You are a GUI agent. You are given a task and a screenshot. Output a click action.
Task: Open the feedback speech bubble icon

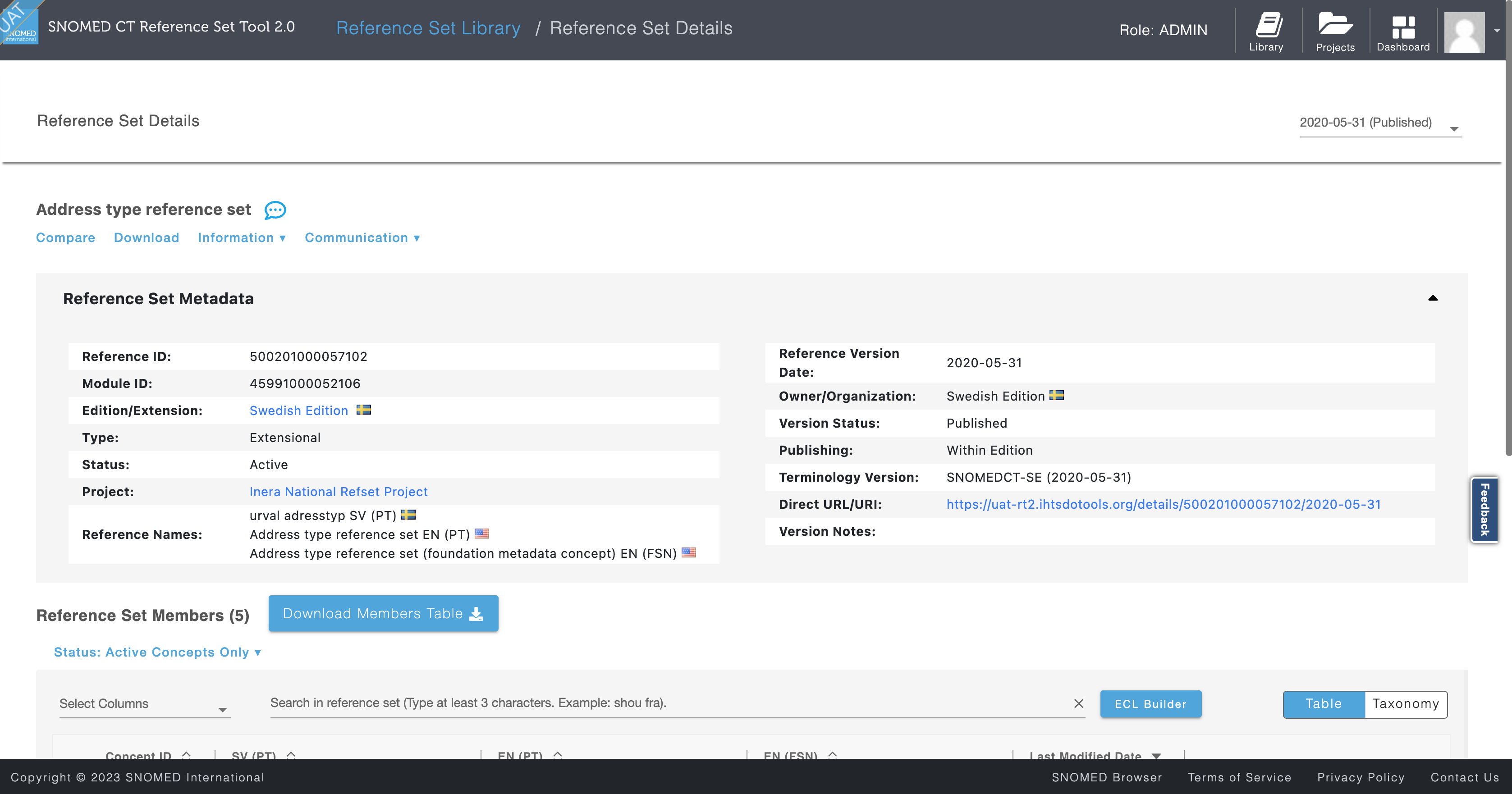(x=275, y=210)
